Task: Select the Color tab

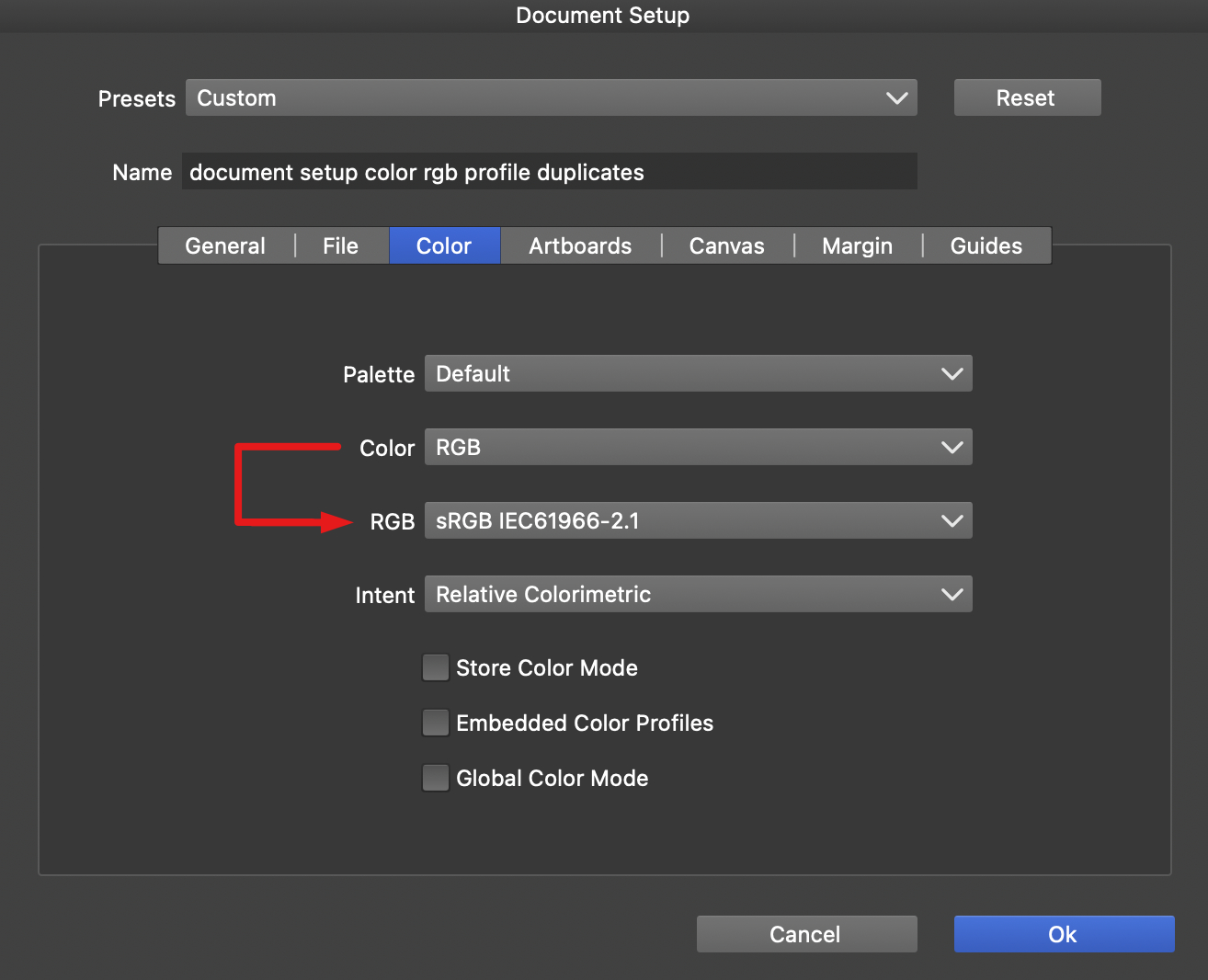Action: [444, 245]
